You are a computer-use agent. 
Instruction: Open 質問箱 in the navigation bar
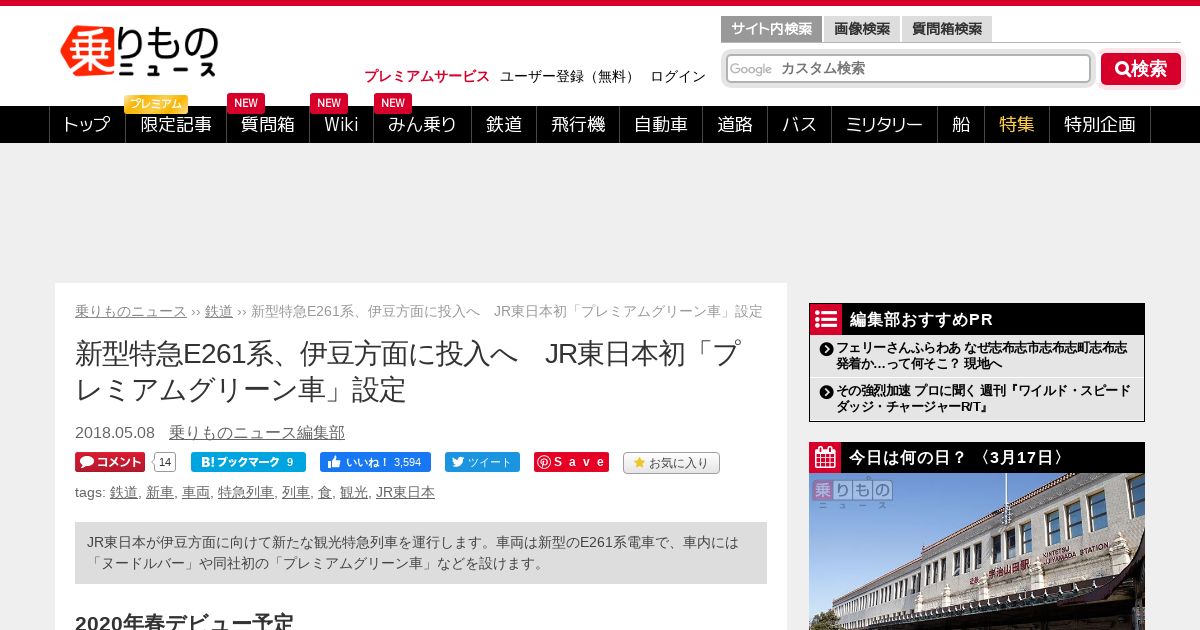click(268, 125)
